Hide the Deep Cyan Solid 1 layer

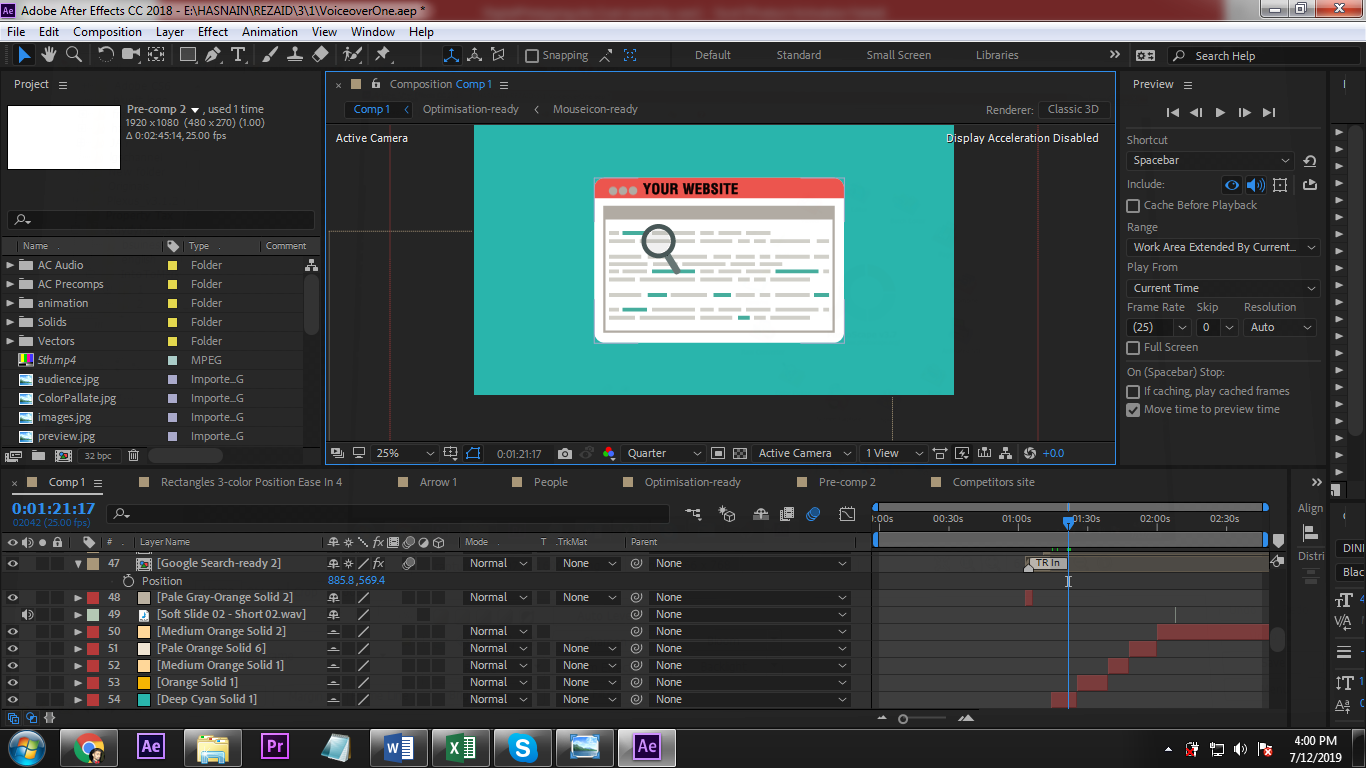point(13,699)
